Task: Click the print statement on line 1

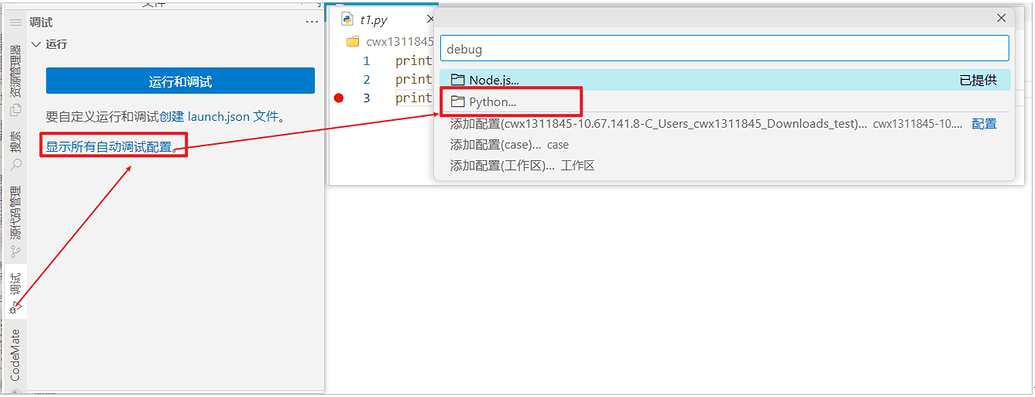Action: [x=414, y=61]
